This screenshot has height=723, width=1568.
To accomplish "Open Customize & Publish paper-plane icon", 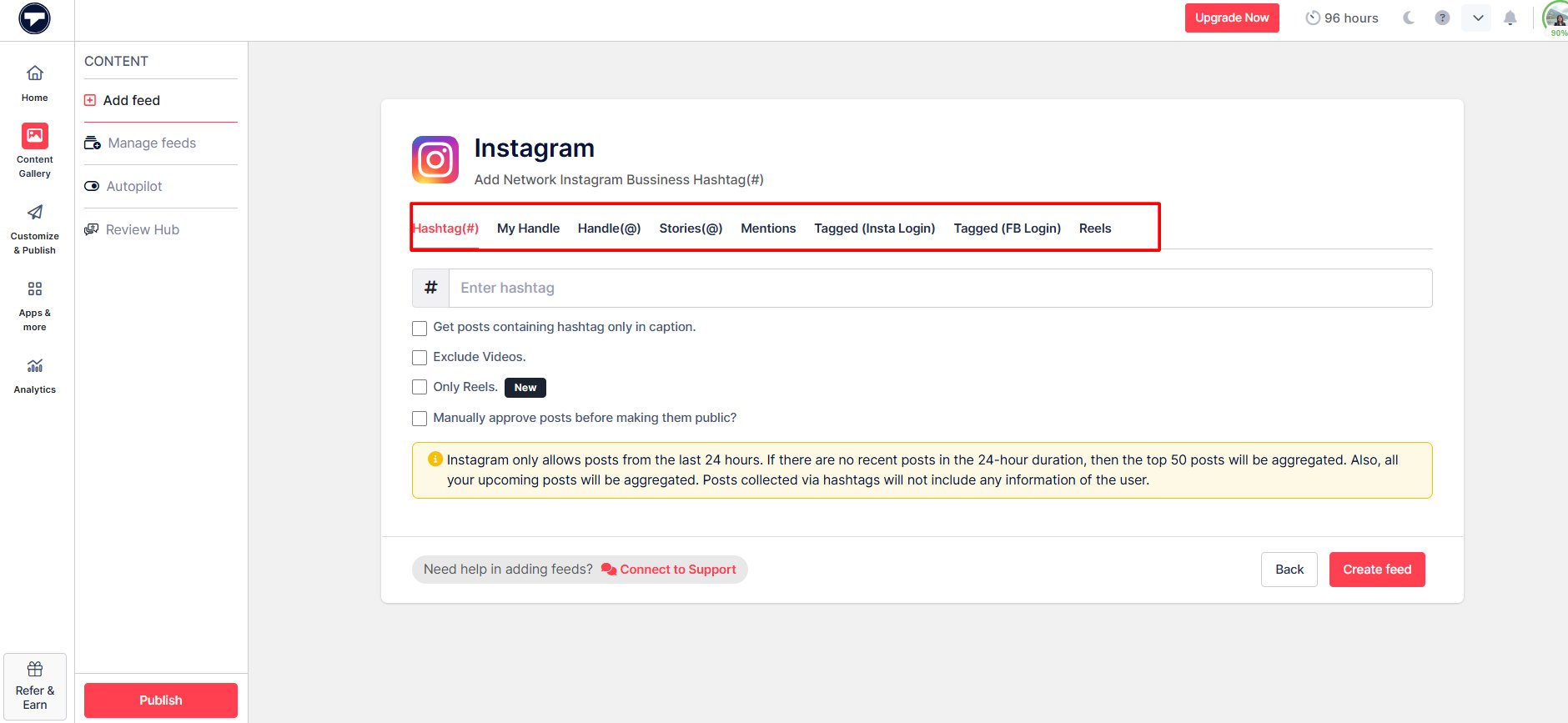I will (35, 212).
